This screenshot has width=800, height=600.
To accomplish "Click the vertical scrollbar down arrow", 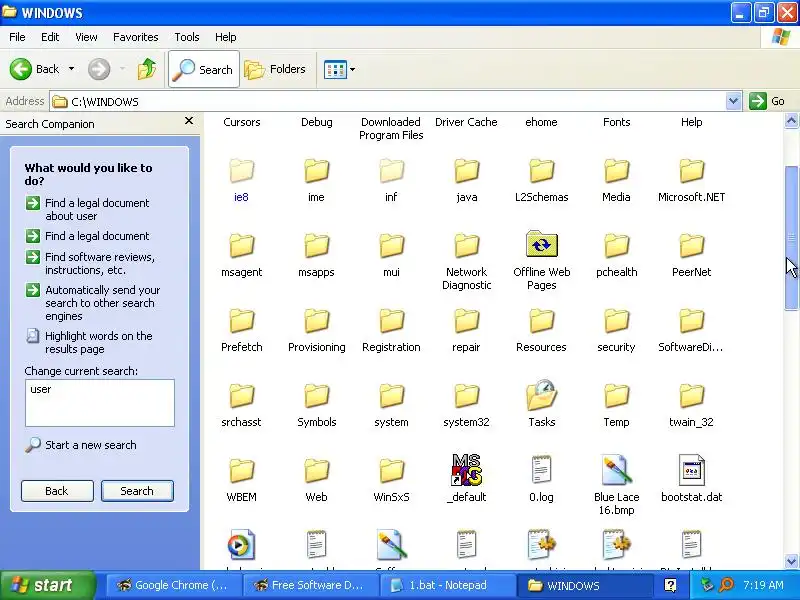I will (x=791, y=561).
